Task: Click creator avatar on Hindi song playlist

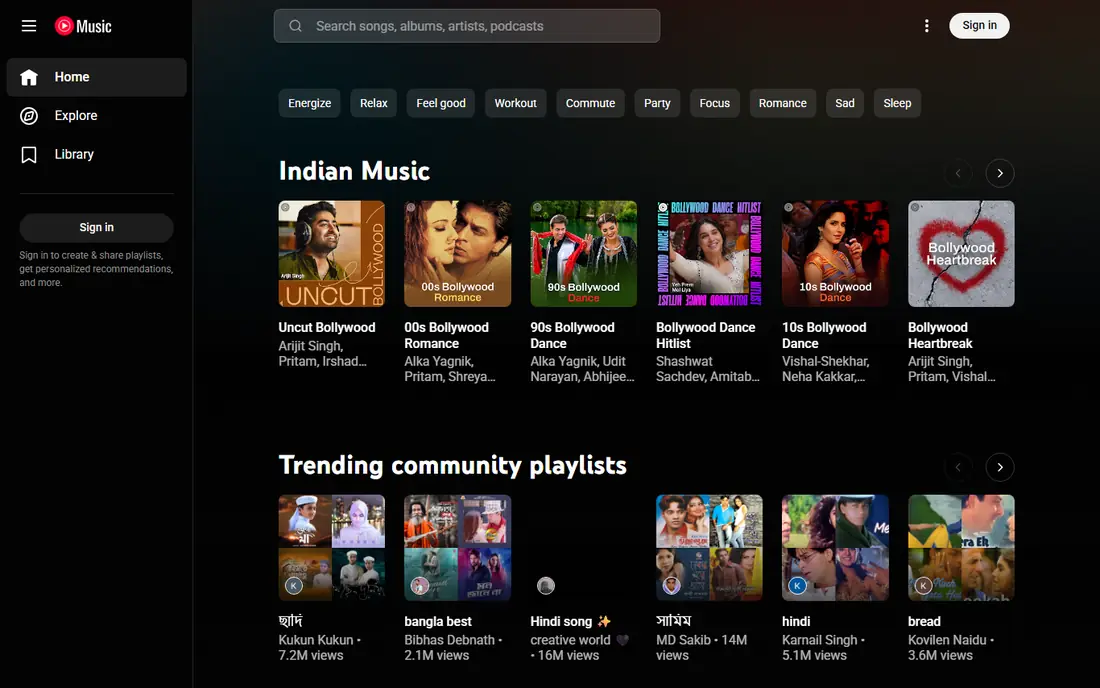Action: click(x=546, y=585)
